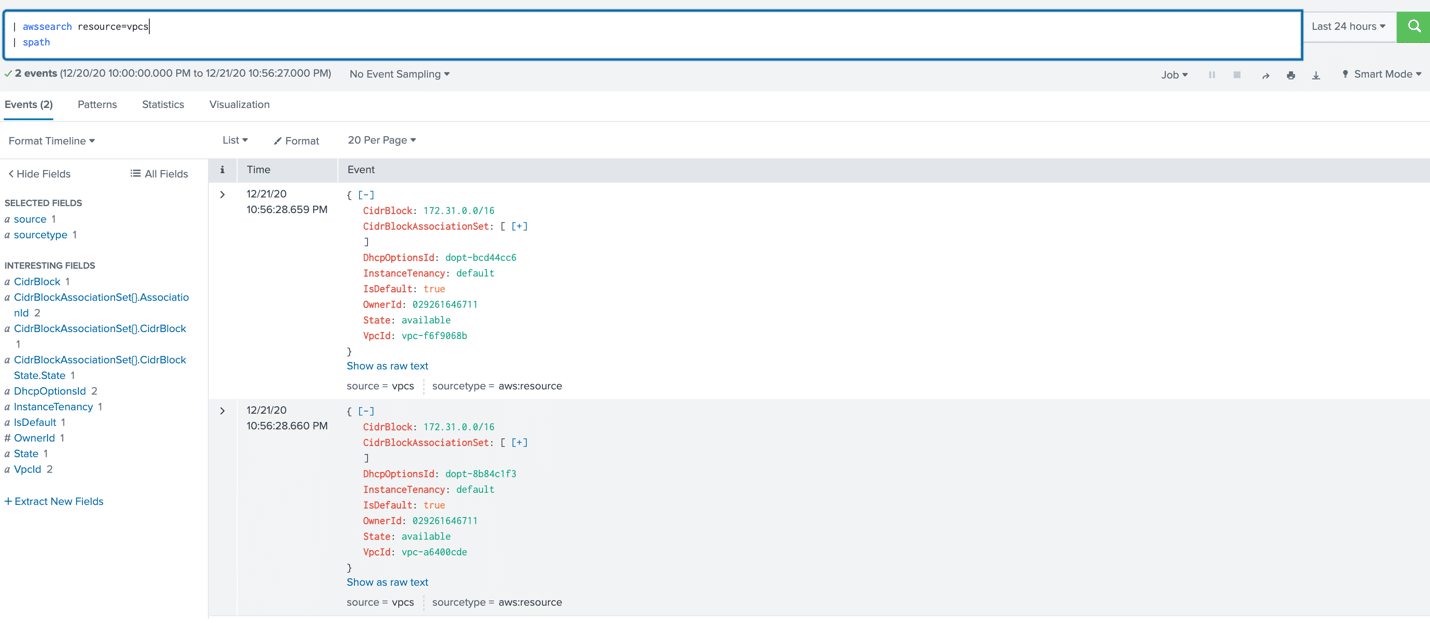Select the source field in sidebar
The height and width of the screenshot is (623, 1430).
point(30,219)
